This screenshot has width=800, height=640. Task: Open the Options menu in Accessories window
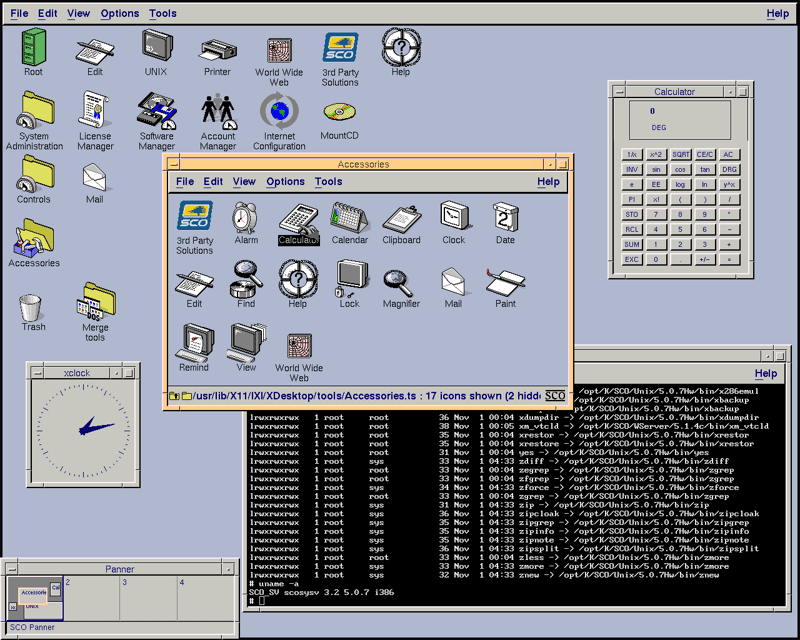[x=285, y=182]
